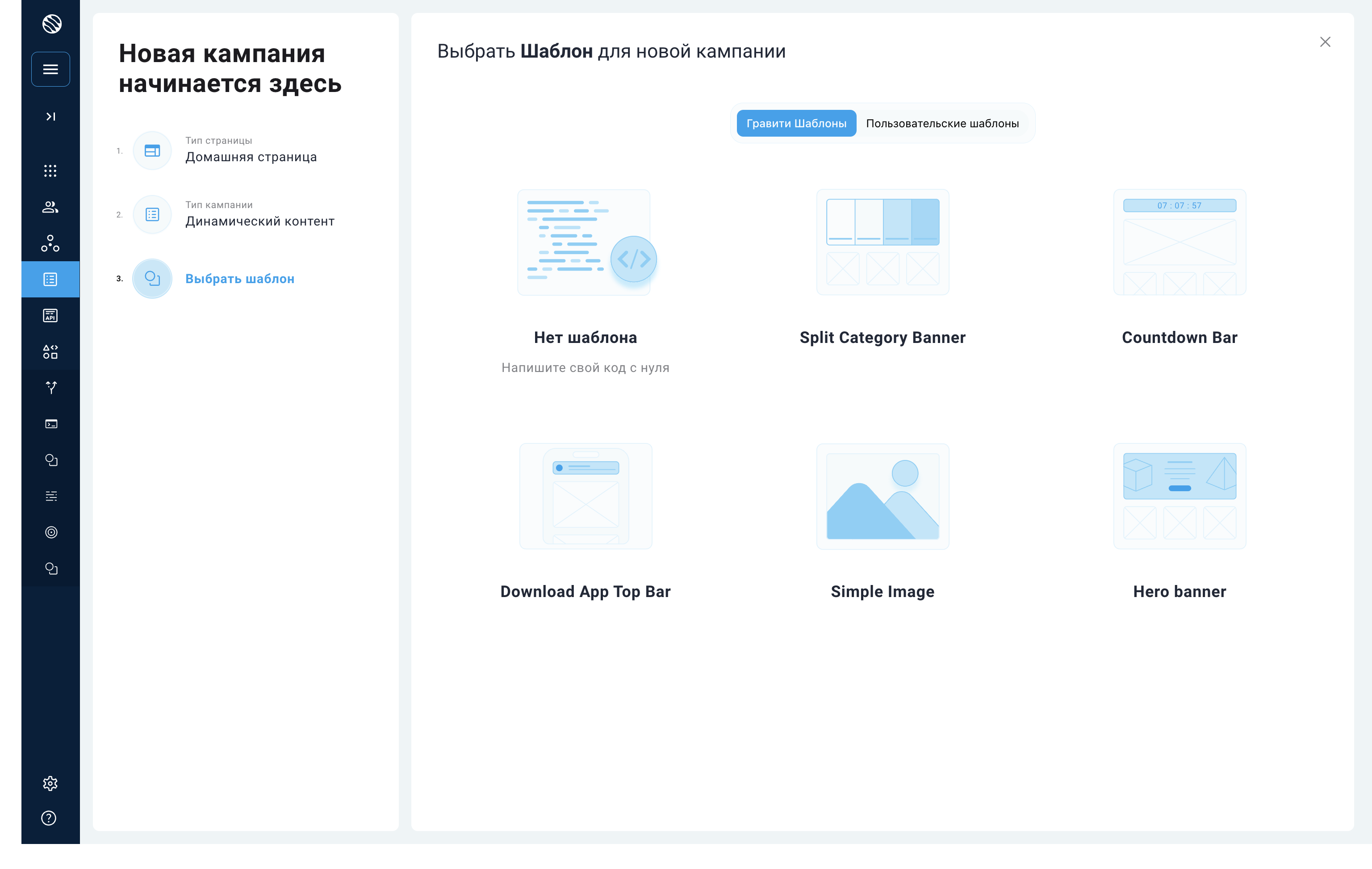Image resolution: width=1372 pixels, height=869 pixels.
Task: Select the Download App Top Bar template
Action: point(585,496)
